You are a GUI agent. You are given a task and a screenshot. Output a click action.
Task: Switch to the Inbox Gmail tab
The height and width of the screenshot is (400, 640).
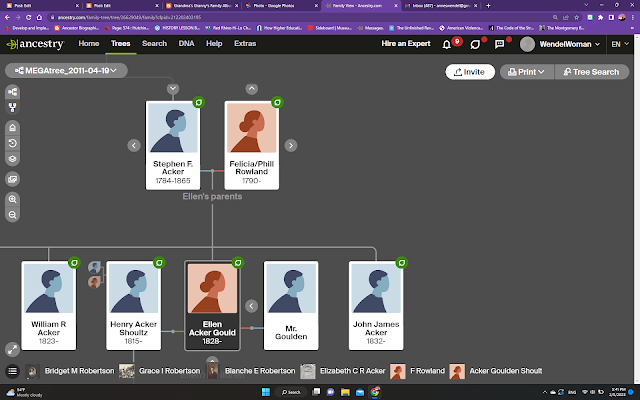441,6
